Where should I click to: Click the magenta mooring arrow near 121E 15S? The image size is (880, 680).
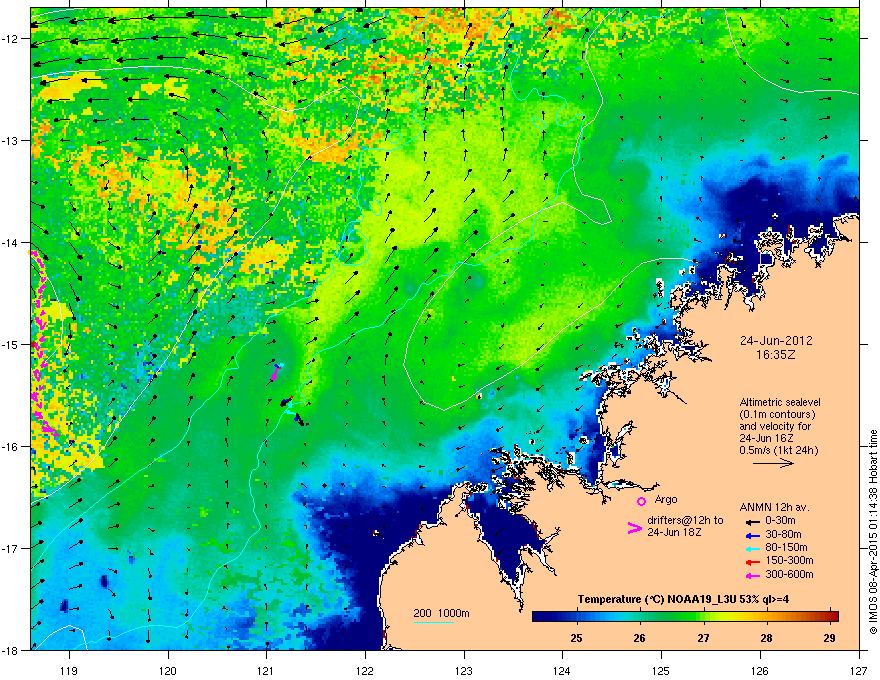pos(275,373)
